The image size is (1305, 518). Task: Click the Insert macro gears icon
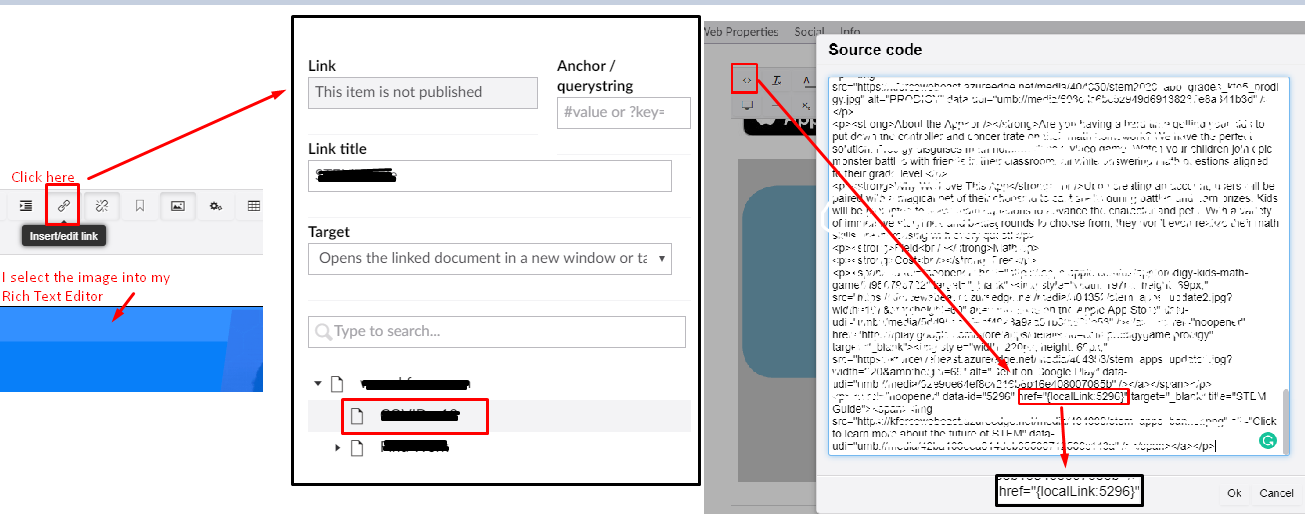[215, 206]
